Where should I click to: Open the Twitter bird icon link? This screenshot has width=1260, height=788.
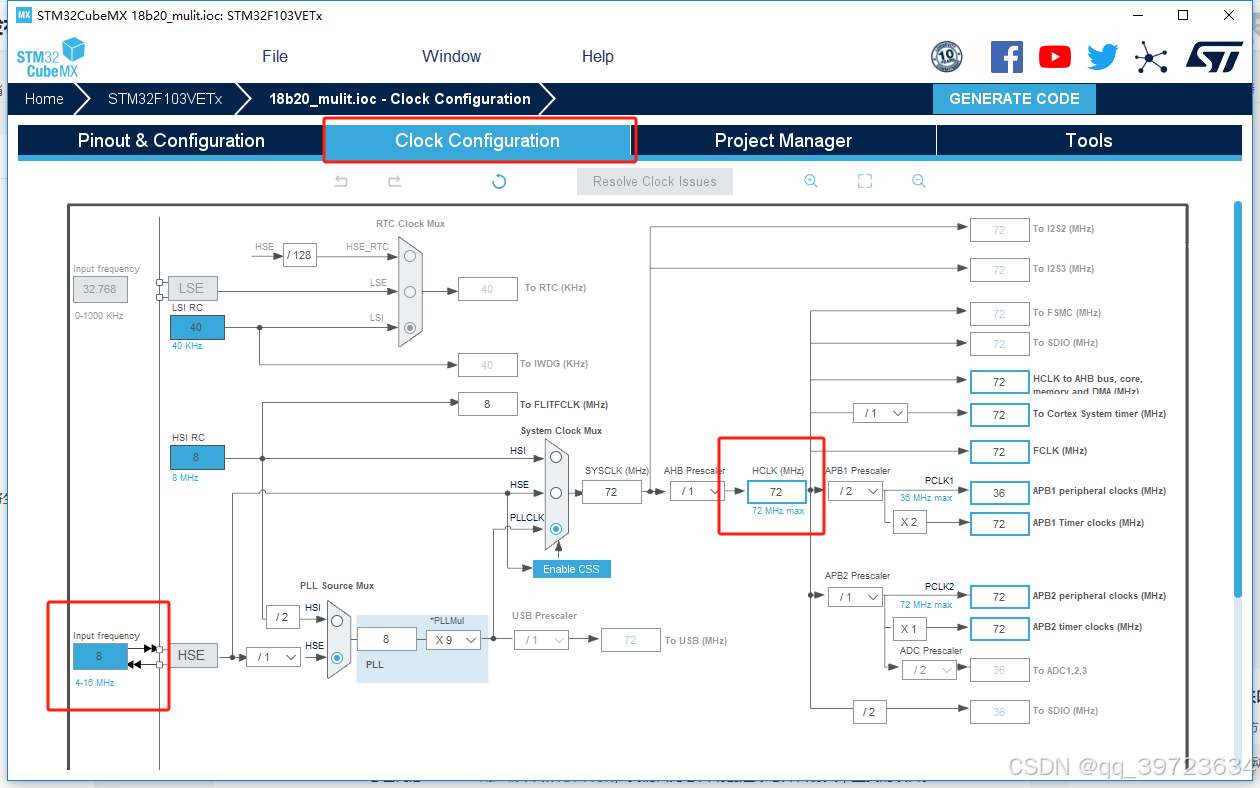(x=1103, y=57)
